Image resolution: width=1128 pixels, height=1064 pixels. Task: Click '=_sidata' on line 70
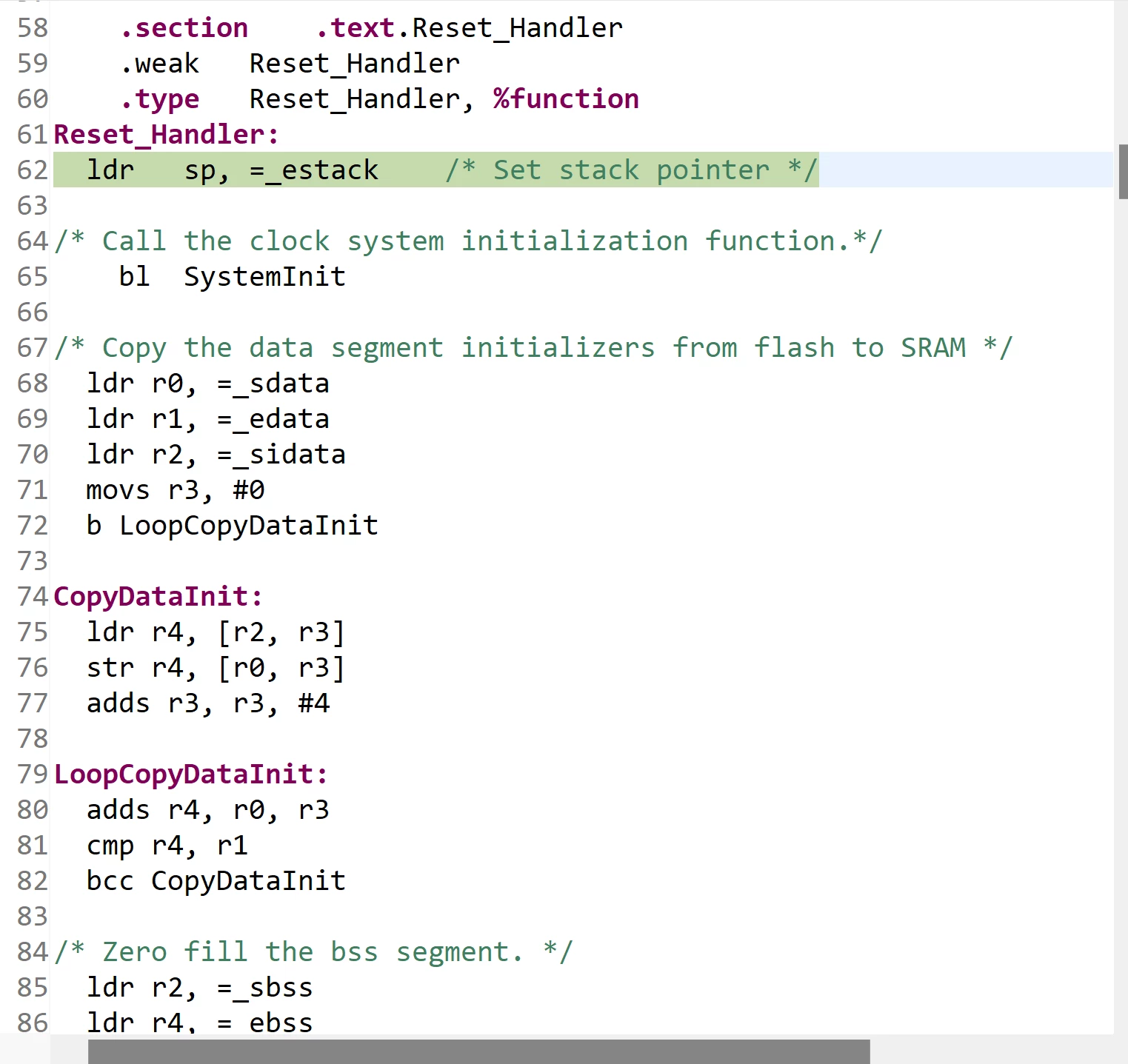coord(281,454)
